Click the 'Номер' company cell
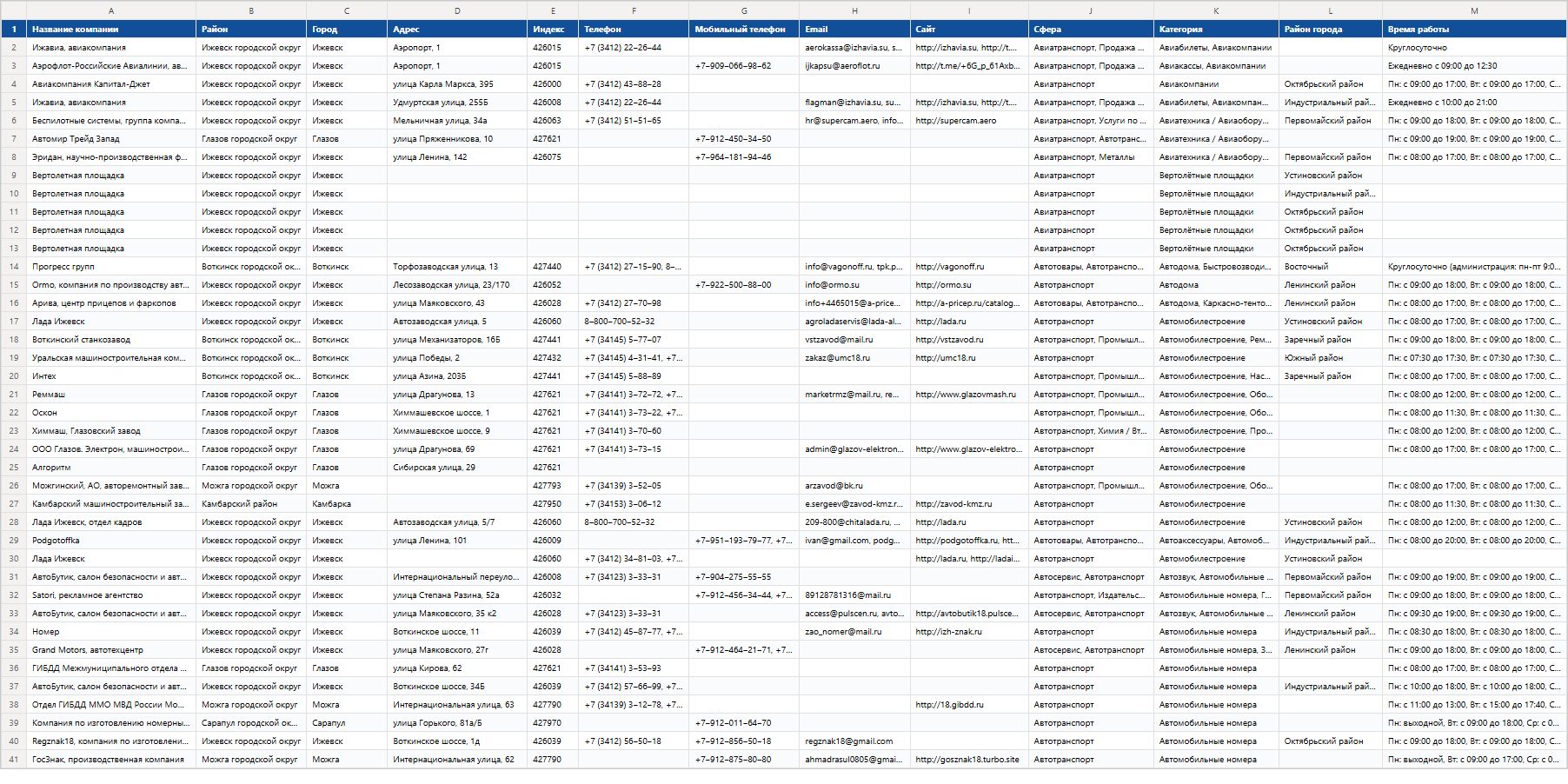The image size is (1568, 784). pyautogui.click(x=111, y=632)
